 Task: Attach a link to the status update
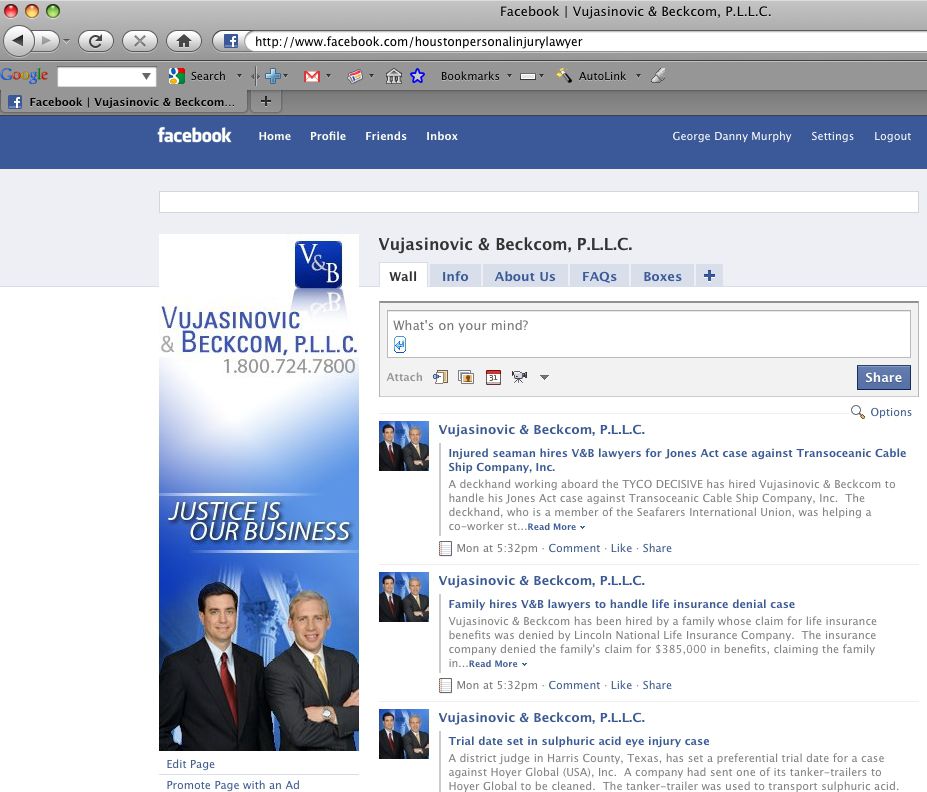[440, 376]
